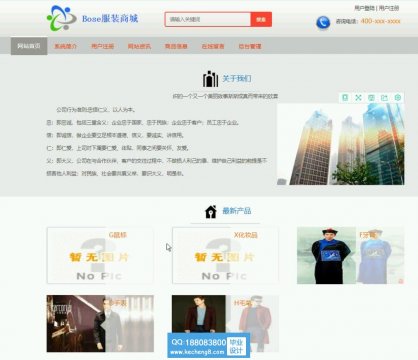The height and width of the screenshot is (360, 418).
Task: Click the fullscreen crossed-arrows icon above building image
Action: (358, 98)
